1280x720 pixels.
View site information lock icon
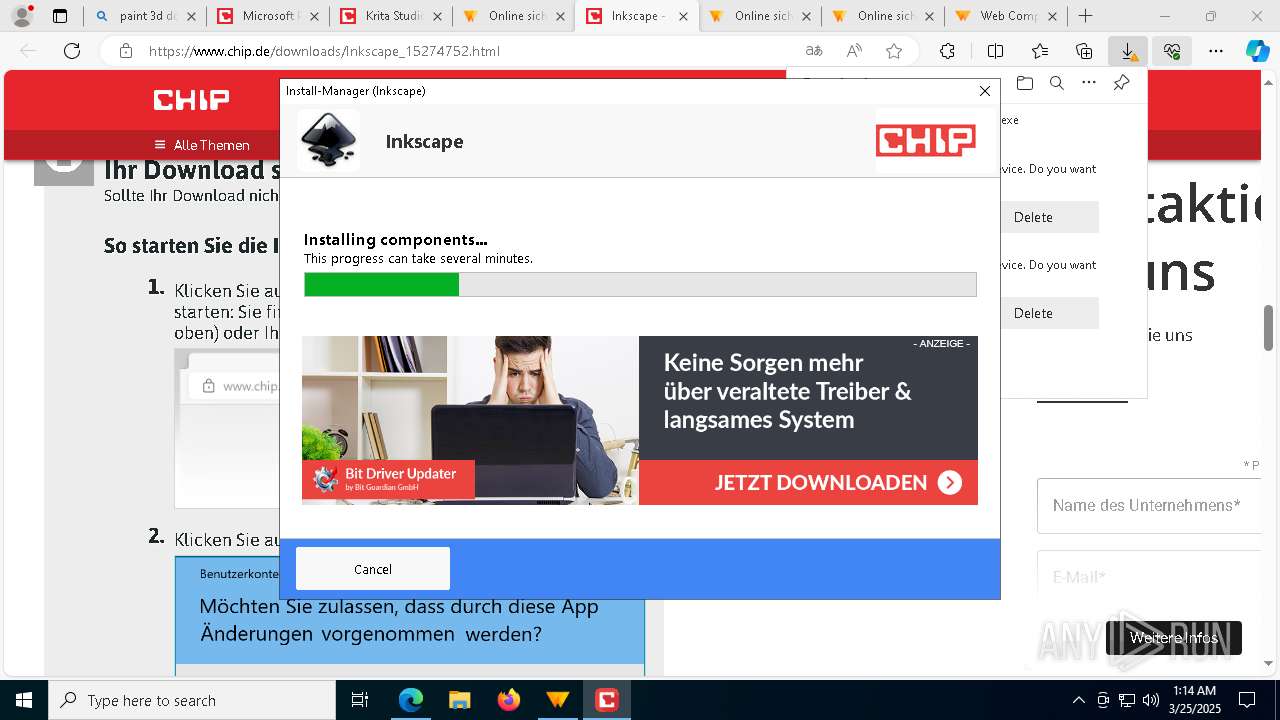coord(125,51)
